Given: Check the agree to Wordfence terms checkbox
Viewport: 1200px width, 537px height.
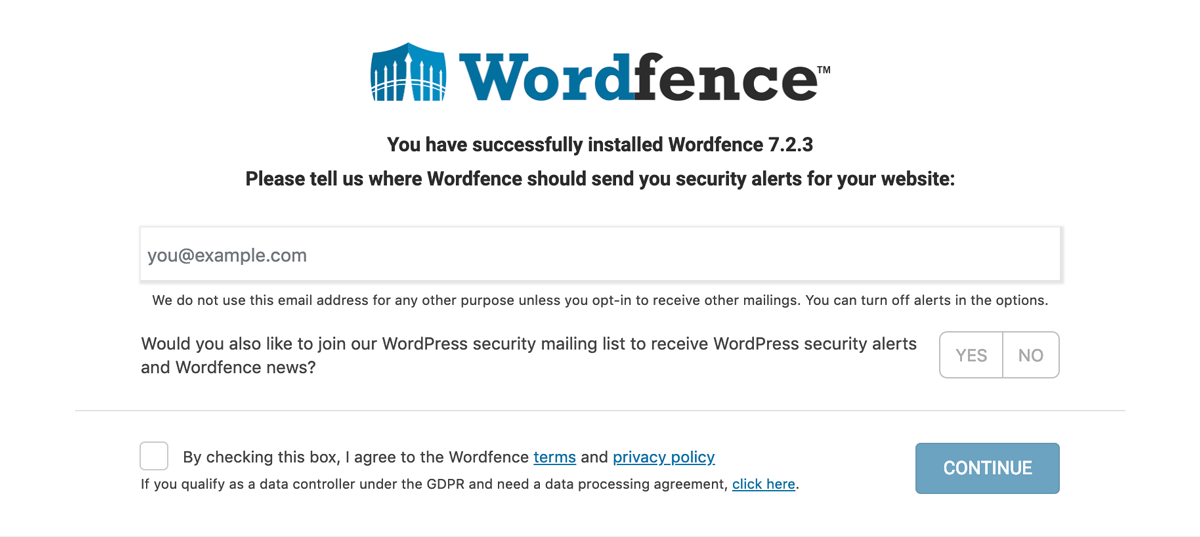Looking at the screenshot, I should coord(154,456).
